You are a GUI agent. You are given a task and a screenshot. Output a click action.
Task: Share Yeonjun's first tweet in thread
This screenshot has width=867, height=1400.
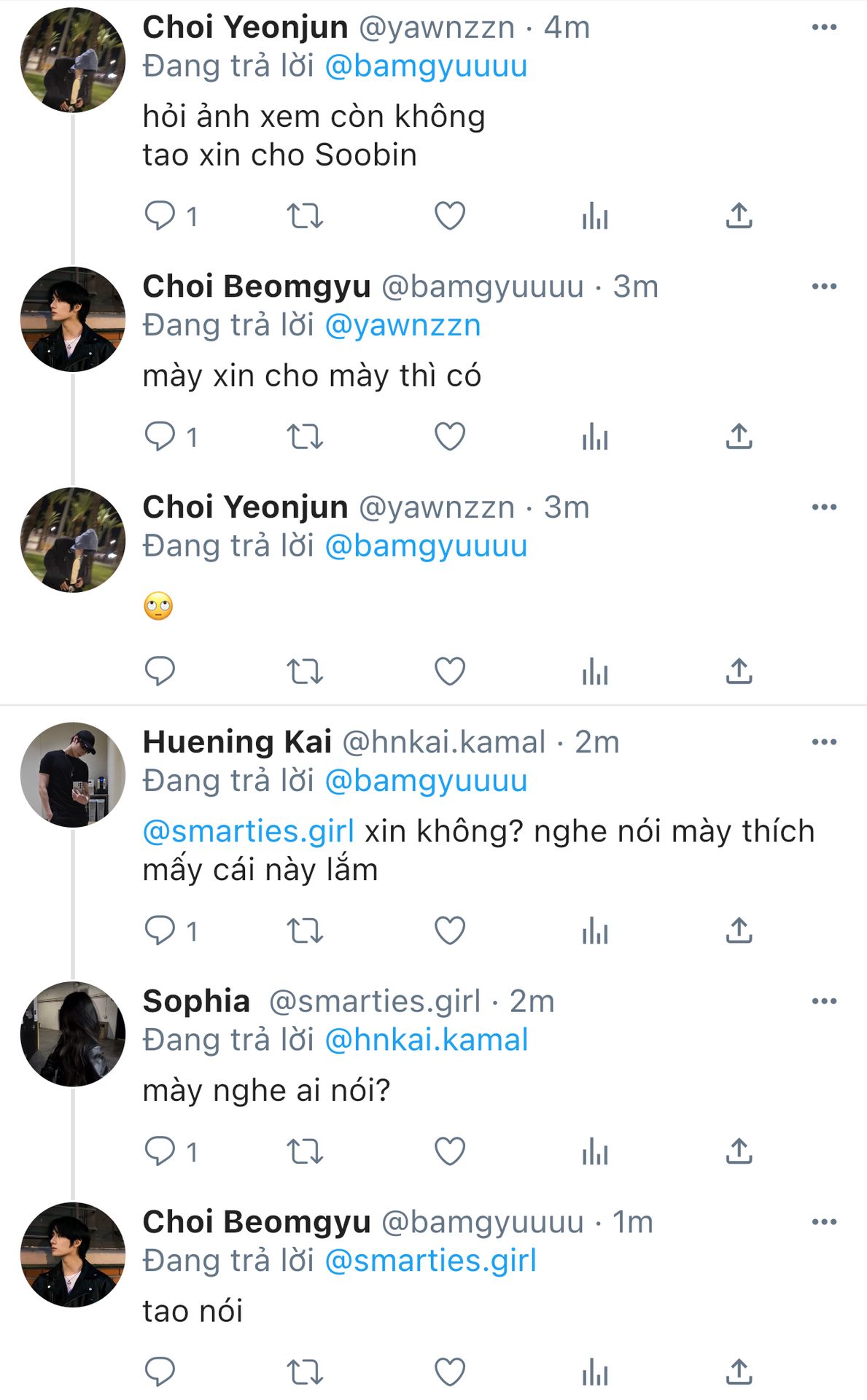tap(739, 216)
